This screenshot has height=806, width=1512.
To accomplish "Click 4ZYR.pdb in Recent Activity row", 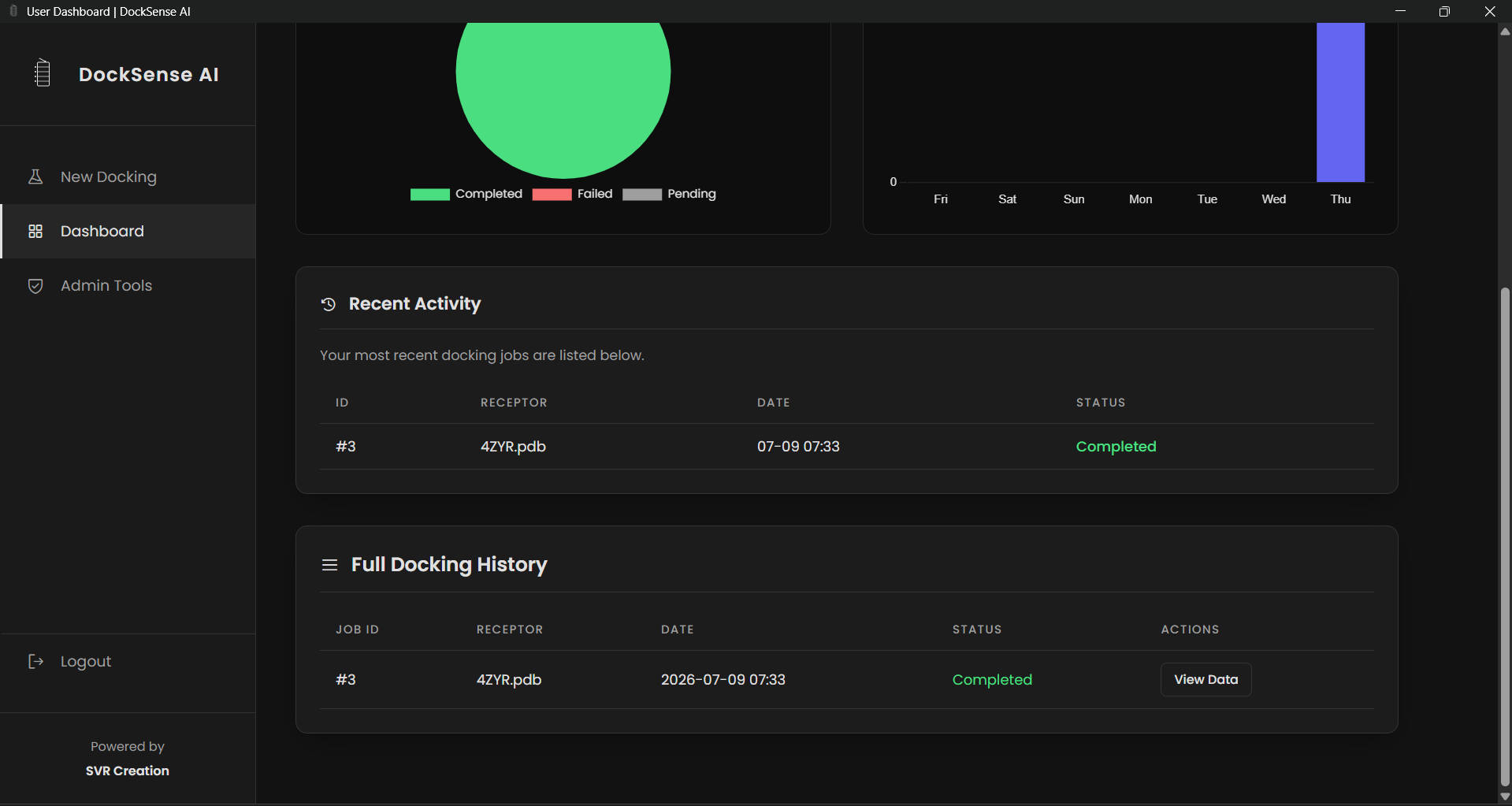I will point(513,446).
